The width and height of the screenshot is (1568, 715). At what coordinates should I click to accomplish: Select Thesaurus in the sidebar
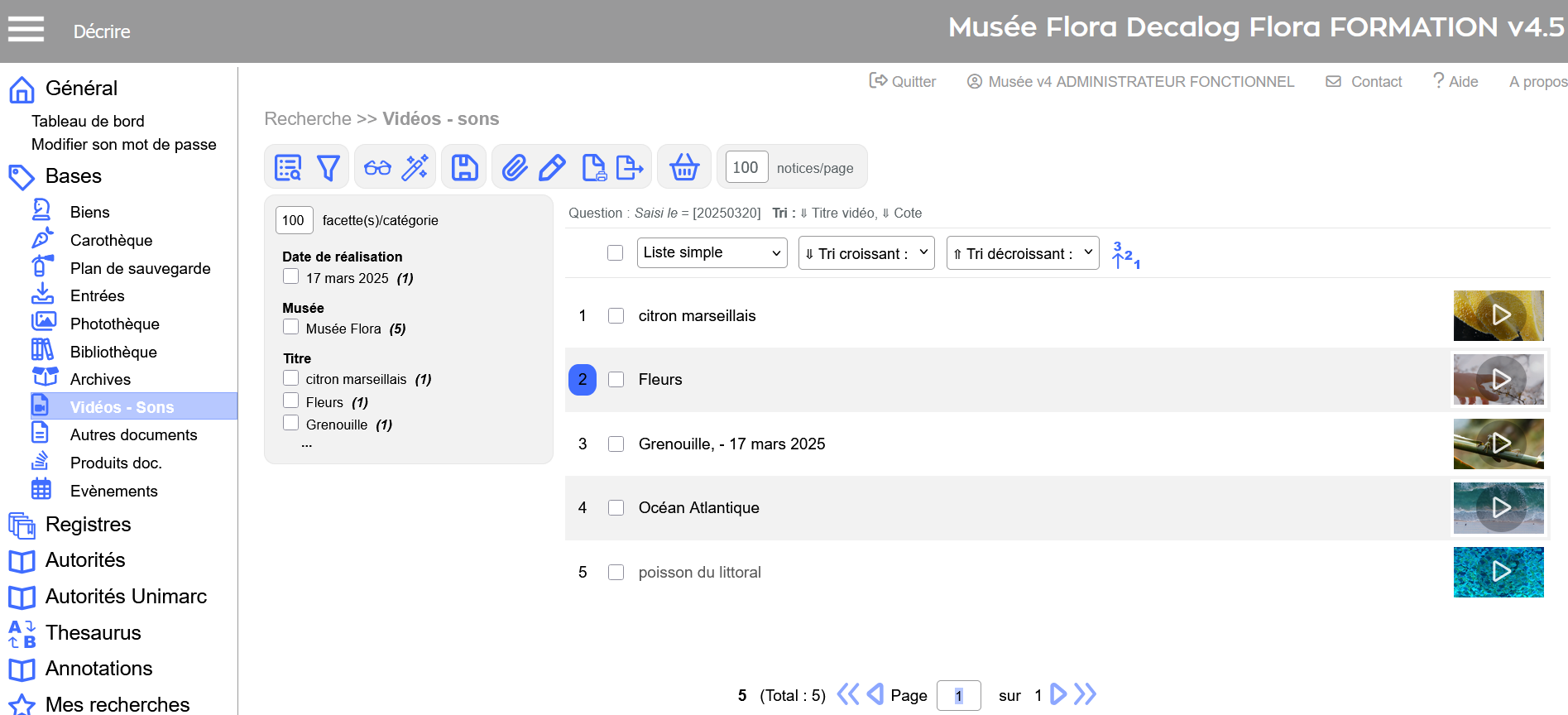[x=93, y=633]
